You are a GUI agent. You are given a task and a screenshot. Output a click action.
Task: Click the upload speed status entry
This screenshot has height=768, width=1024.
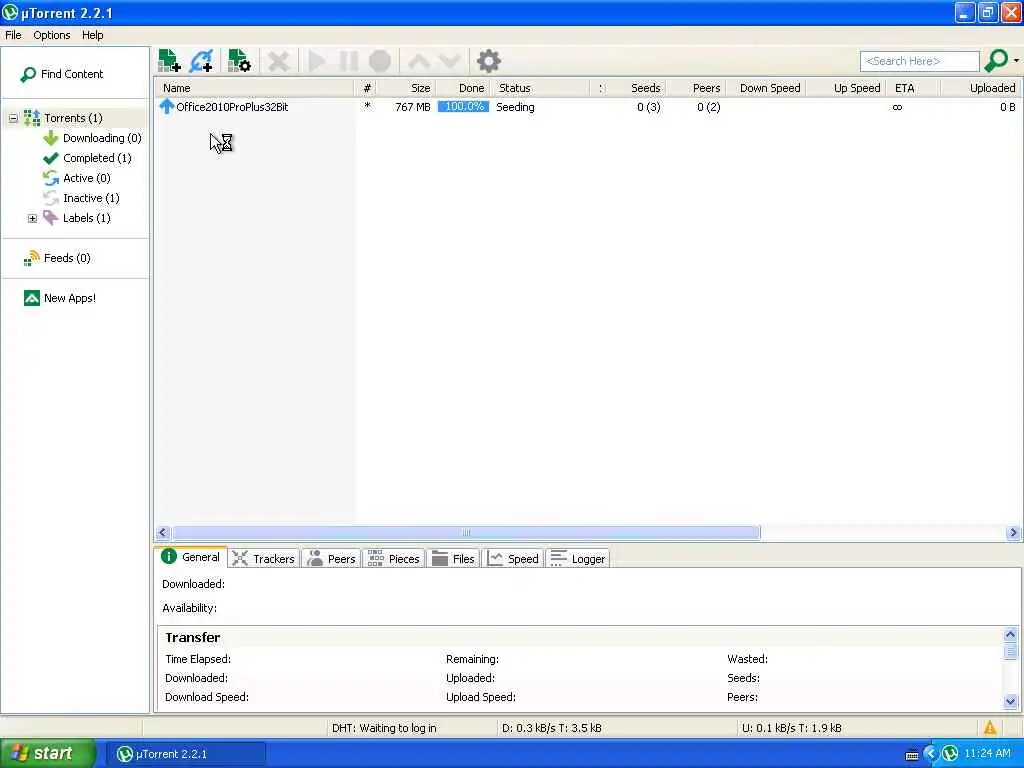tap(792, 728)
